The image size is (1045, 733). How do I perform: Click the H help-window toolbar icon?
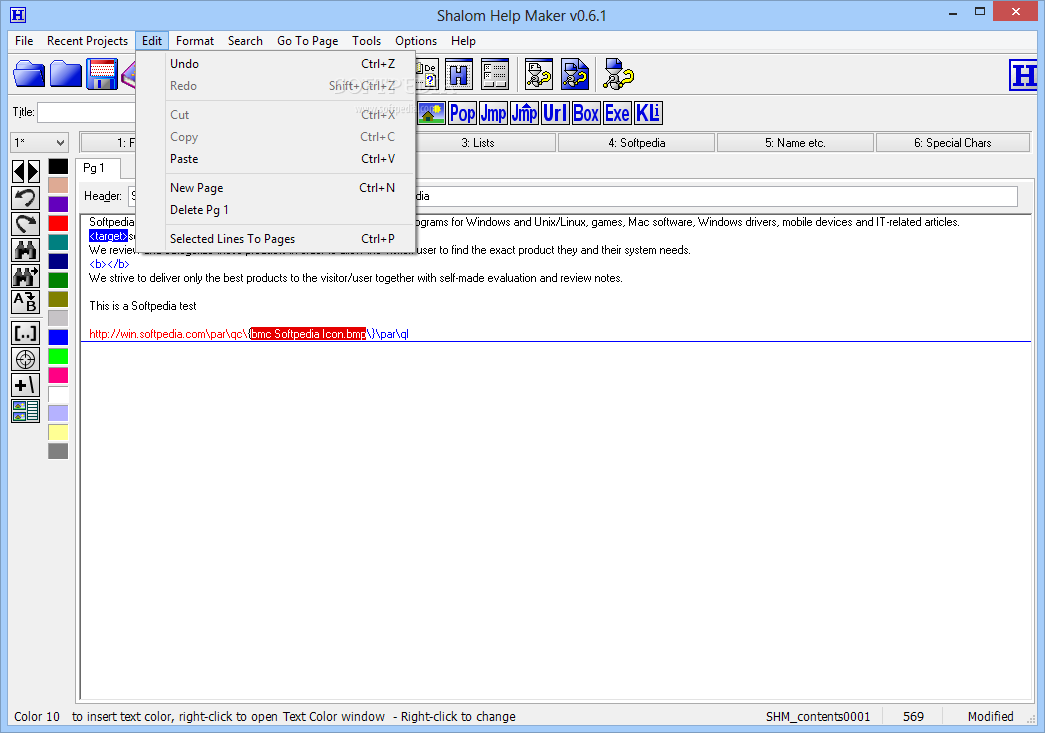tap(459, 74)
